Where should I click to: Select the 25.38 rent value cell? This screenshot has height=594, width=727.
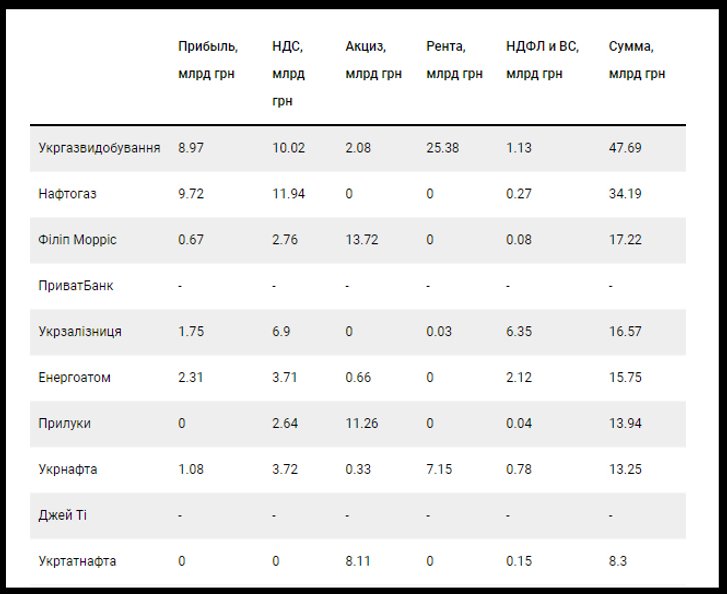click(443, 148)
